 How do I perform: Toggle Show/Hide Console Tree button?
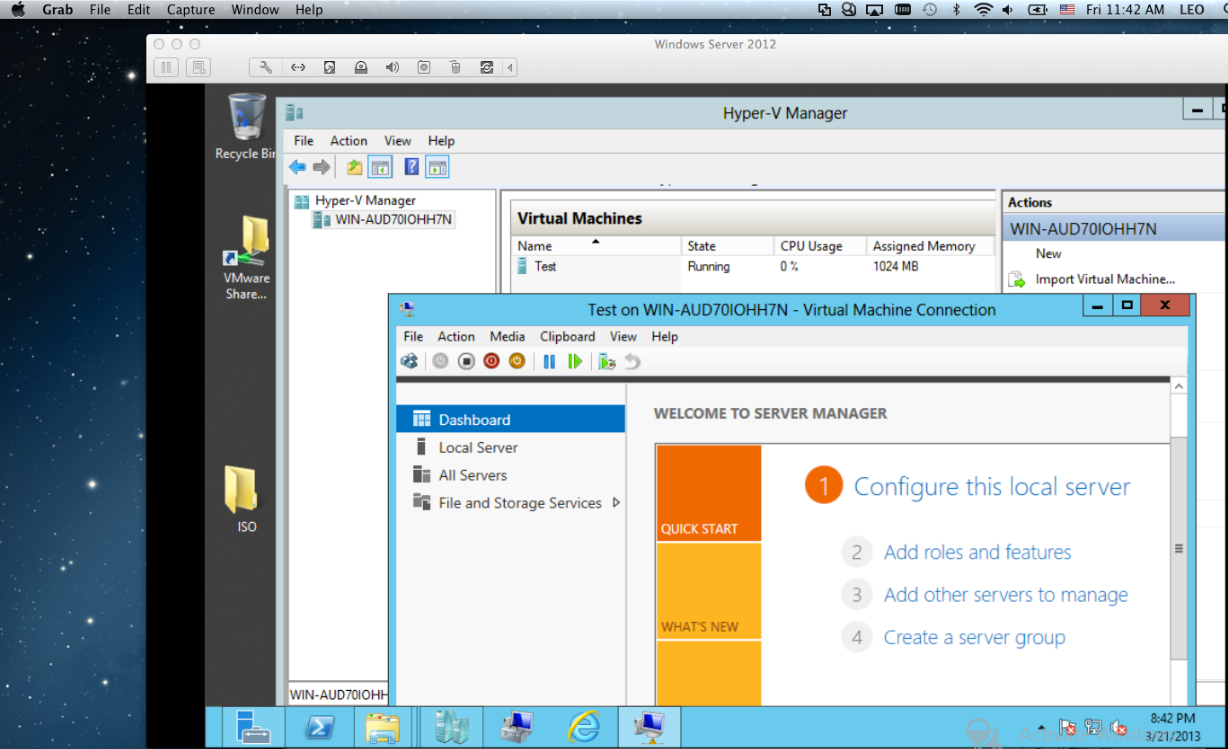click(x=380, y=167)
